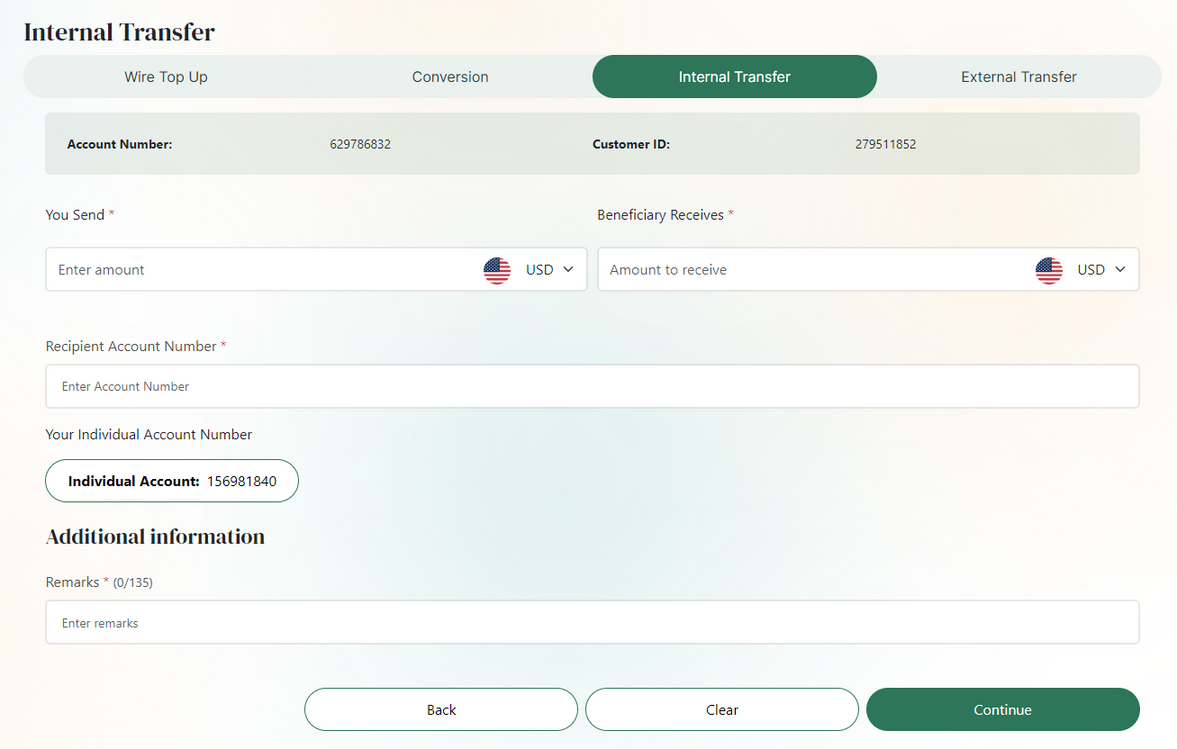Image resolution: width=1177 pixels, height=749 pixels.
Task: Click the Amount to receive field
Action: (x=810, y=270)
